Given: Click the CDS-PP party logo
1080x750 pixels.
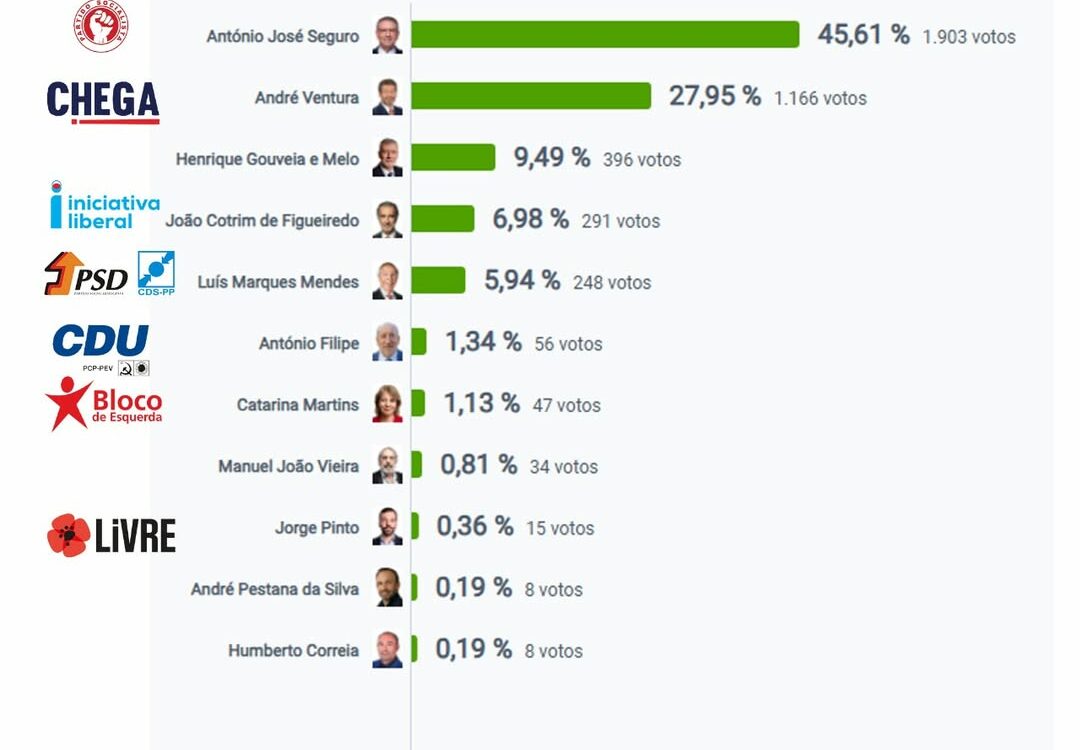Looking at the screenshot, I should (156, 273).
